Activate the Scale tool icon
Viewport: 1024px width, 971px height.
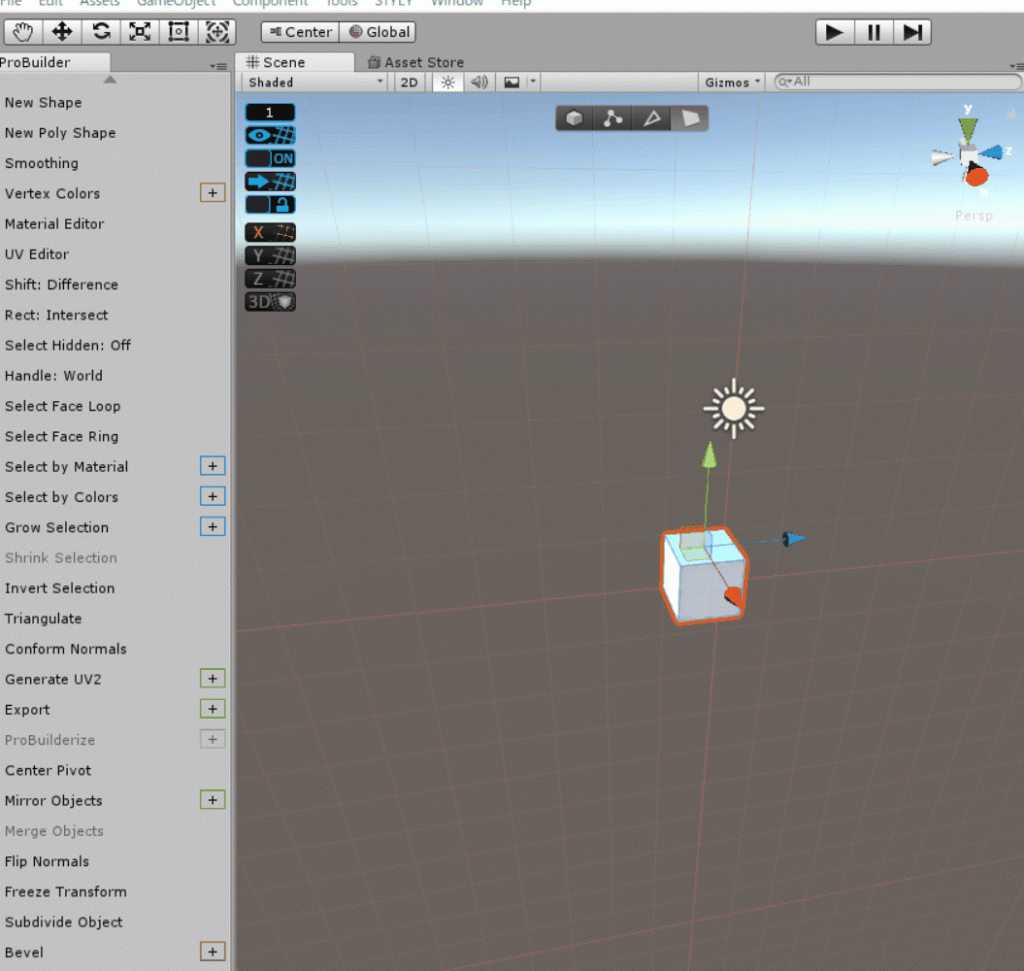(x=139, y=32)
